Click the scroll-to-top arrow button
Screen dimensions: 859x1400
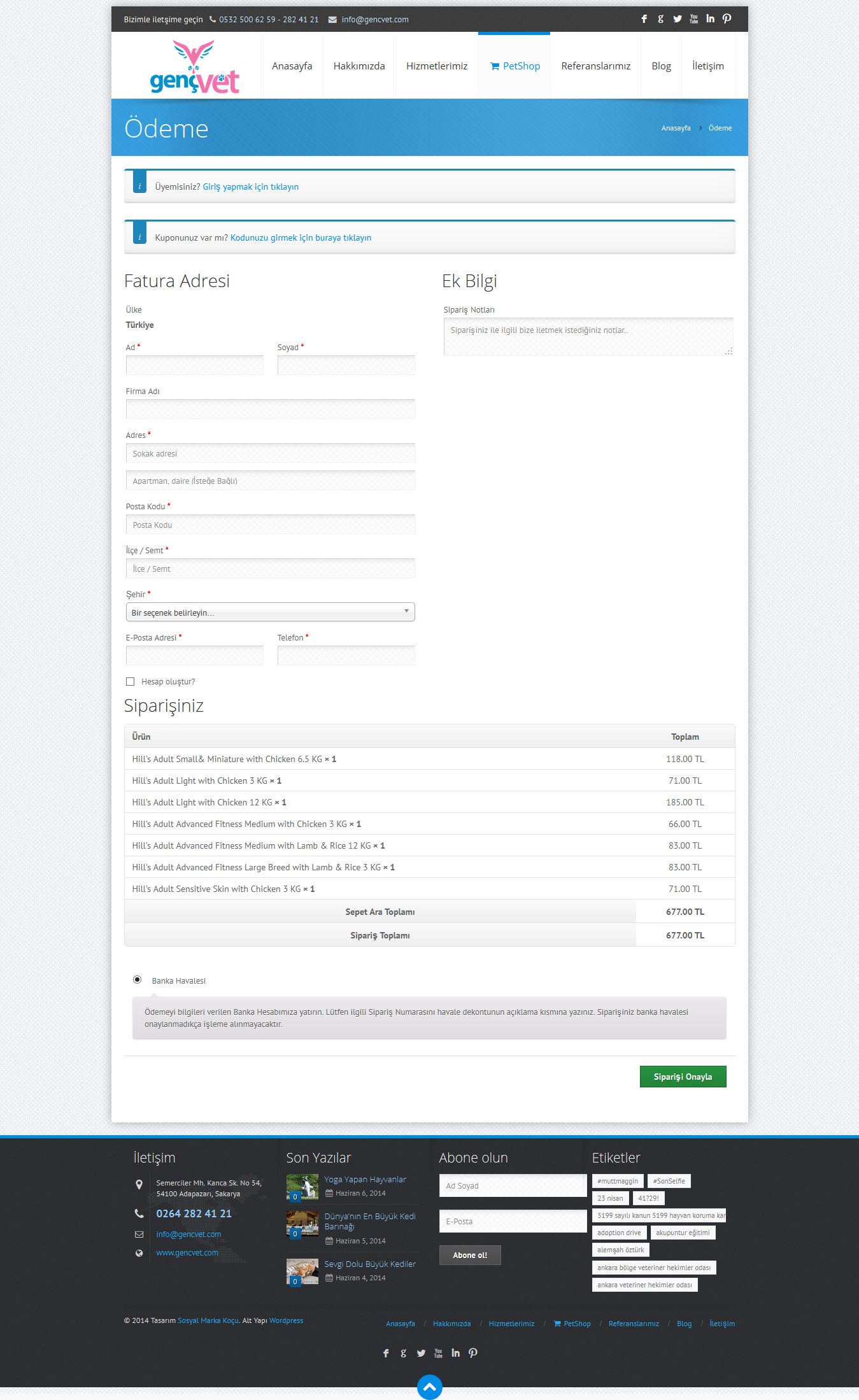point(430,1387)
